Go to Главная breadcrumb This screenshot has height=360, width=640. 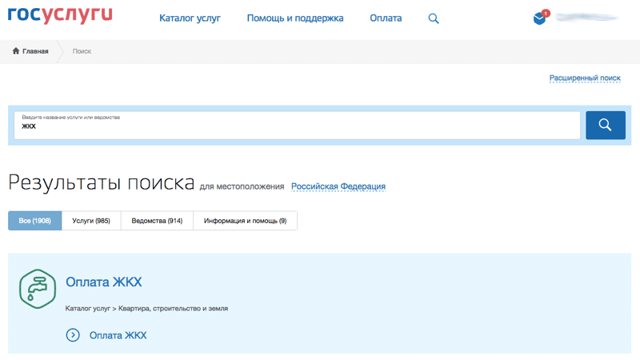[35, 51]
